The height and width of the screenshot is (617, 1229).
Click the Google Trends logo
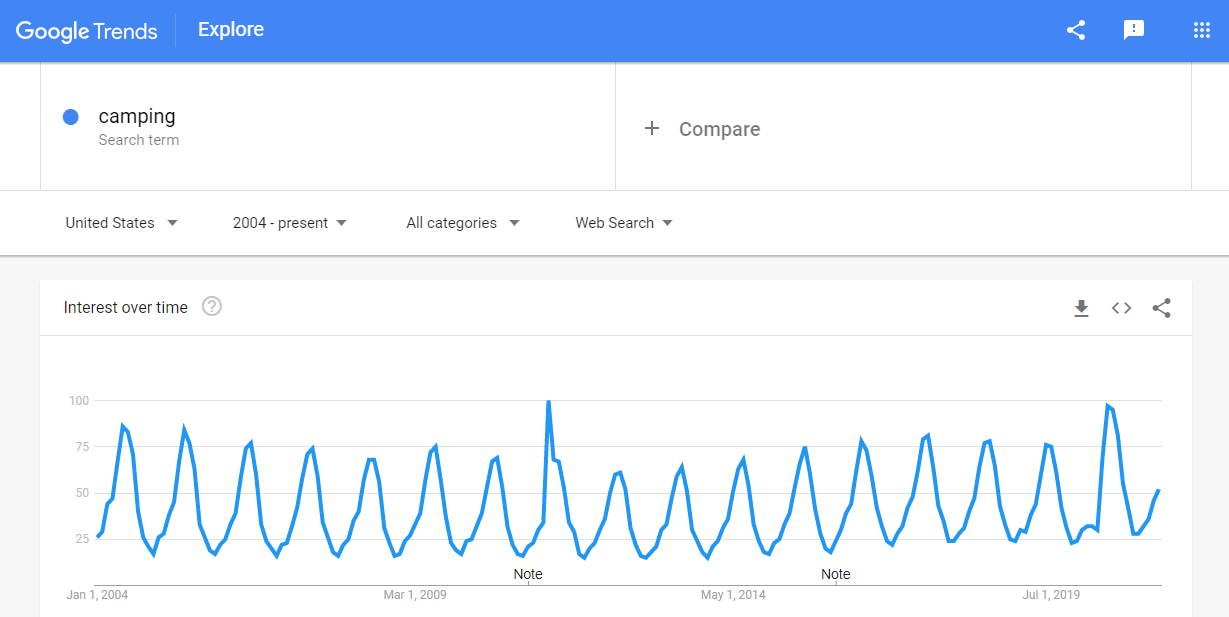[x=87, y=31]
